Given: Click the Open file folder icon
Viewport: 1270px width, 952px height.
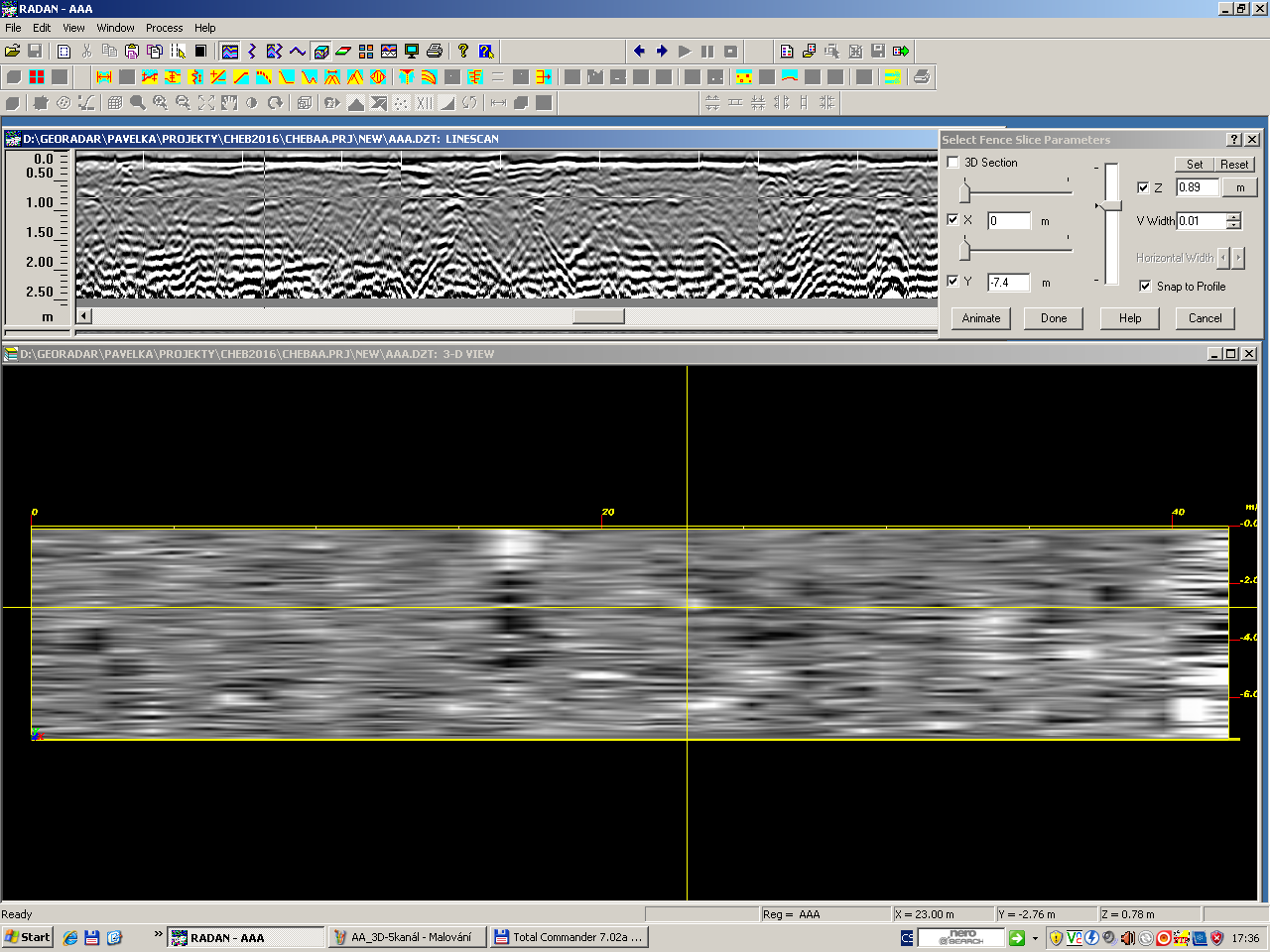Looking at the screenshot, I should 12,51.
